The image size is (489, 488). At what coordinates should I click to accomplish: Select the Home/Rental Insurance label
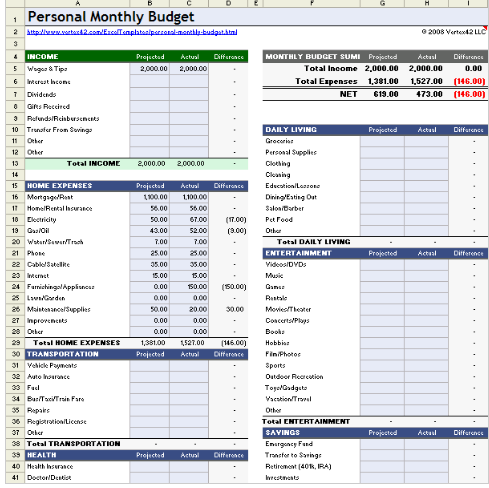[x=60, y=208]
